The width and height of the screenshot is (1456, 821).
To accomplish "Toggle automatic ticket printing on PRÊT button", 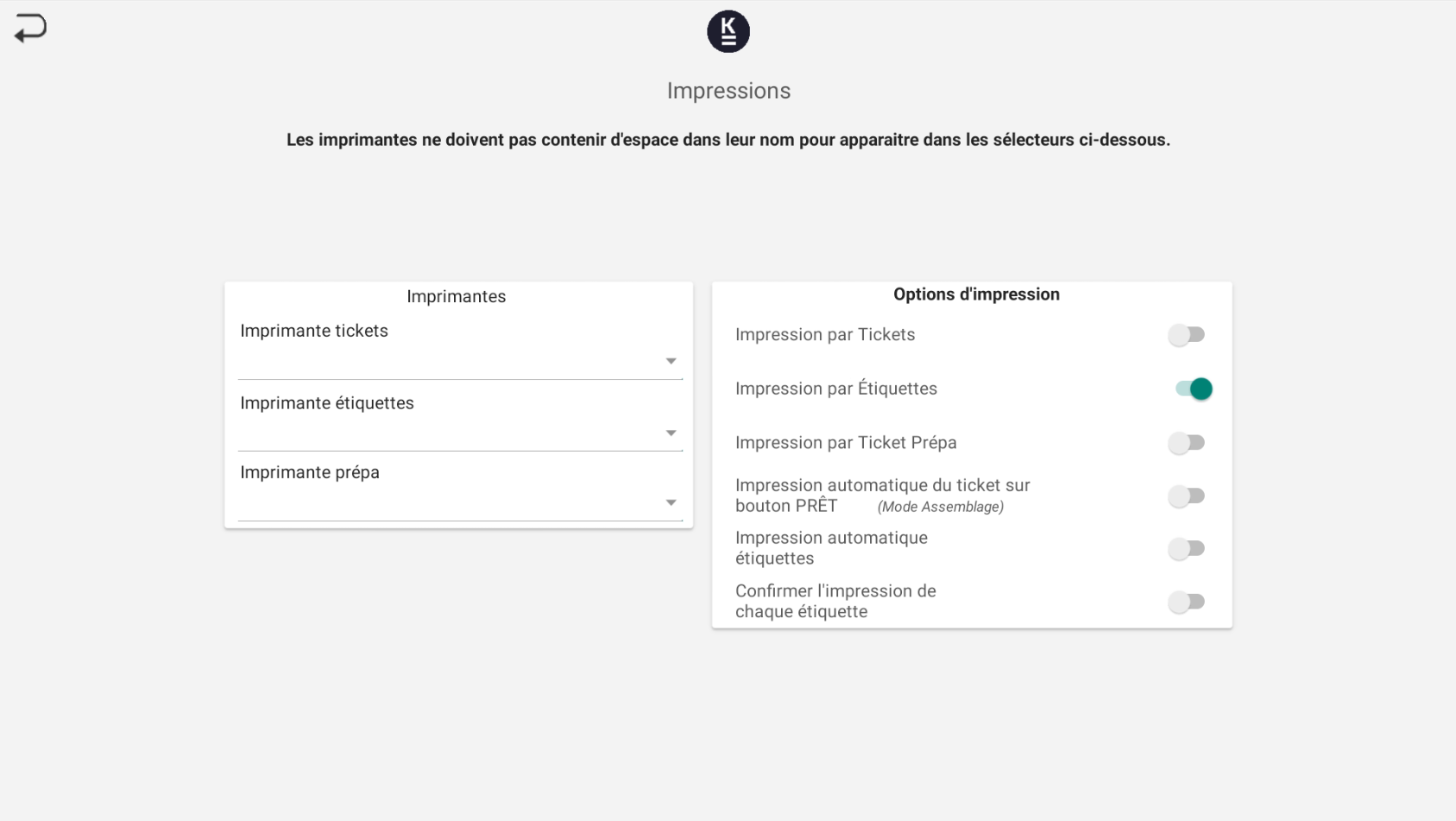I will pos(1187,496).
